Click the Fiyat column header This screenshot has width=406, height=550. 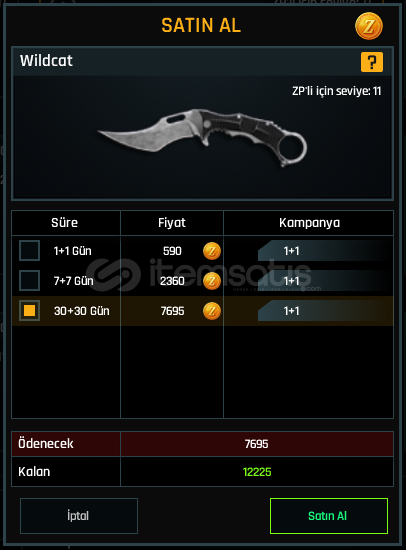pyautogui.click(x=172, y=223)
